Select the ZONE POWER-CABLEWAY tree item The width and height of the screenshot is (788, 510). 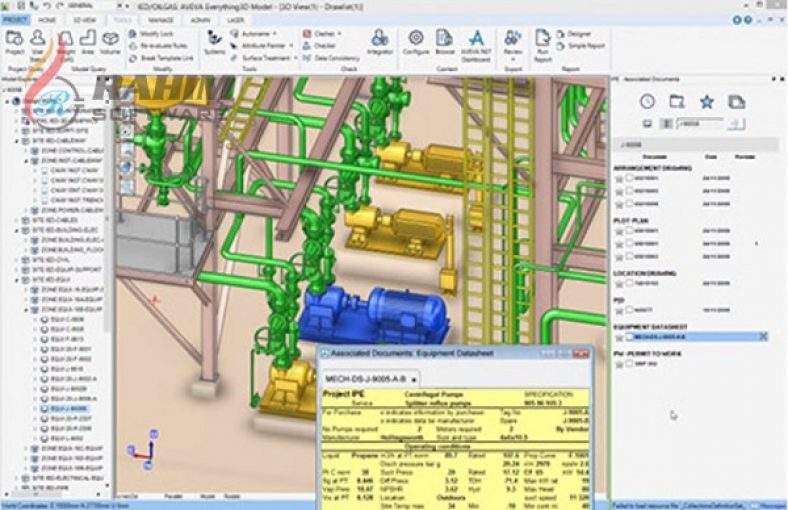pos(67,210)
